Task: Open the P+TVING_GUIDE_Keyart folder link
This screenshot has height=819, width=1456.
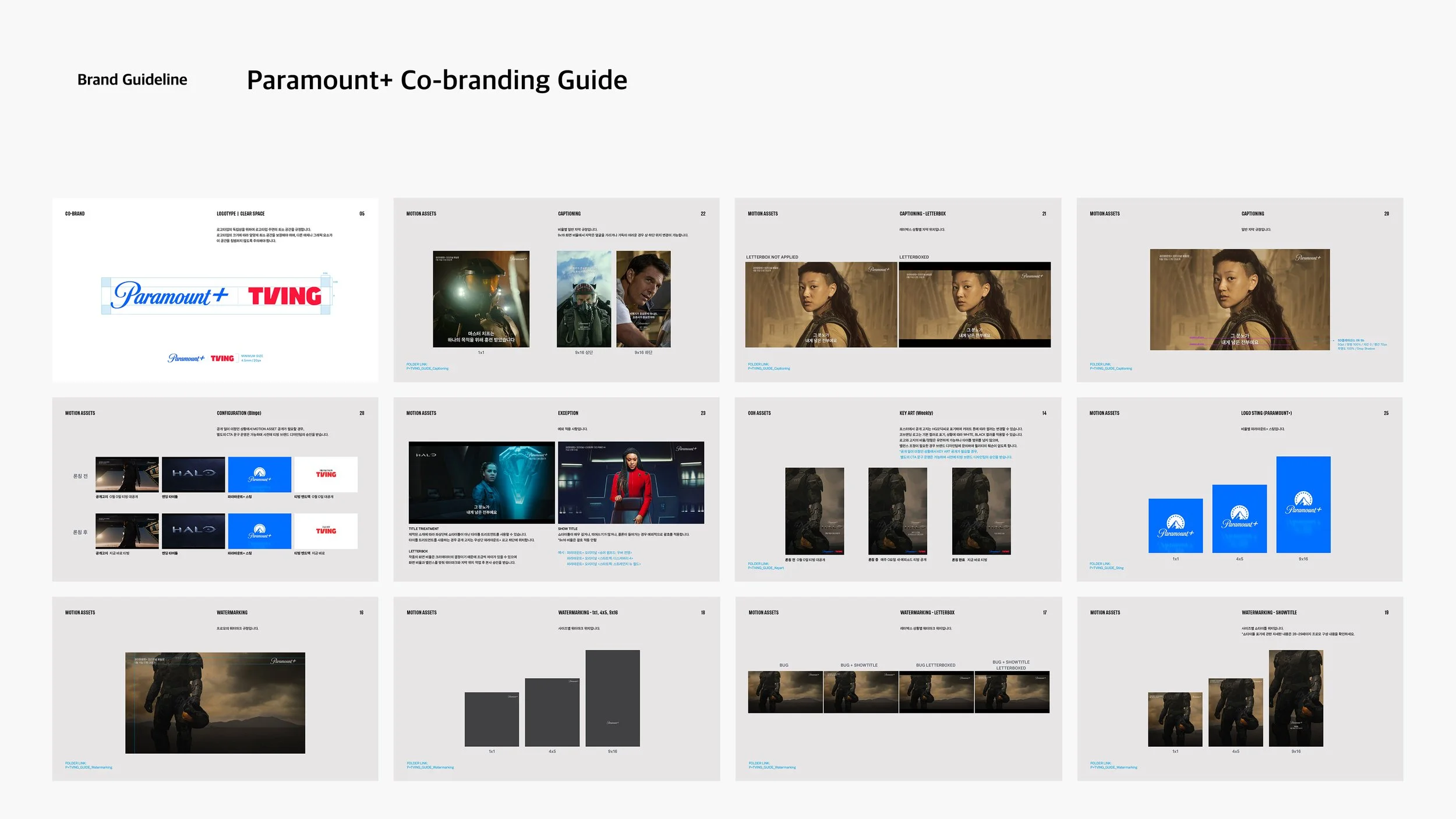Action: click(766, 568)
